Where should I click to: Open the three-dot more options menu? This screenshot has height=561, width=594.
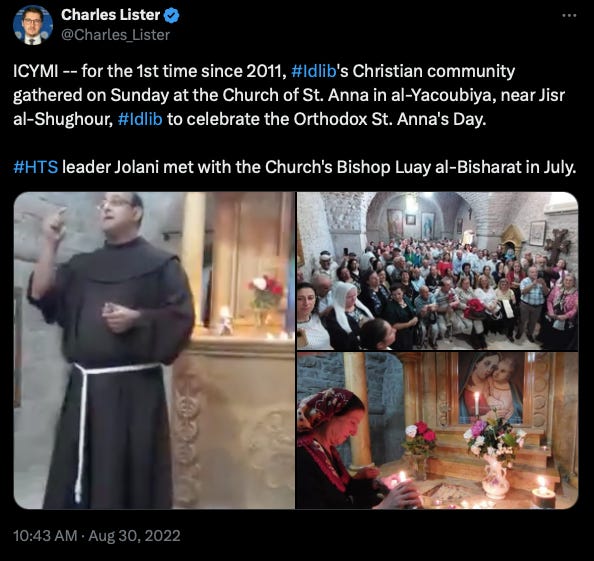point(569,16)
